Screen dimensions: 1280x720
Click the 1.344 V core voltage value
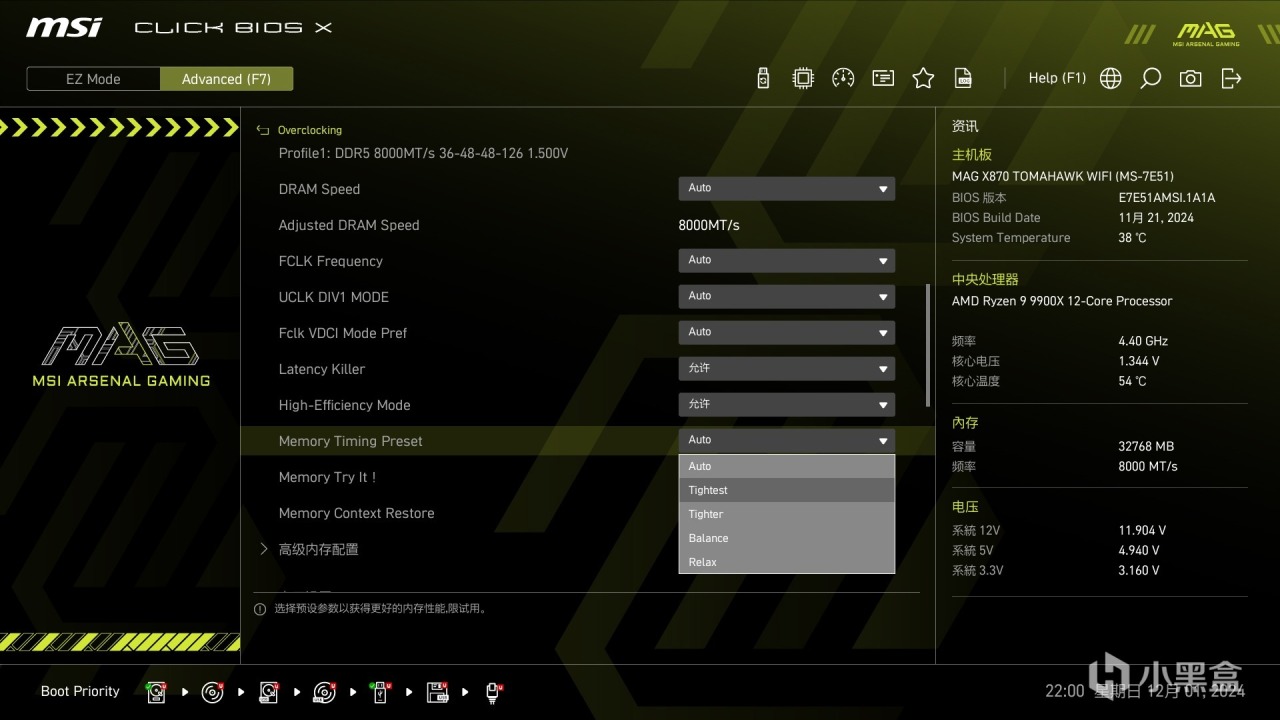pyautogui.click(x=1139, y=361)
